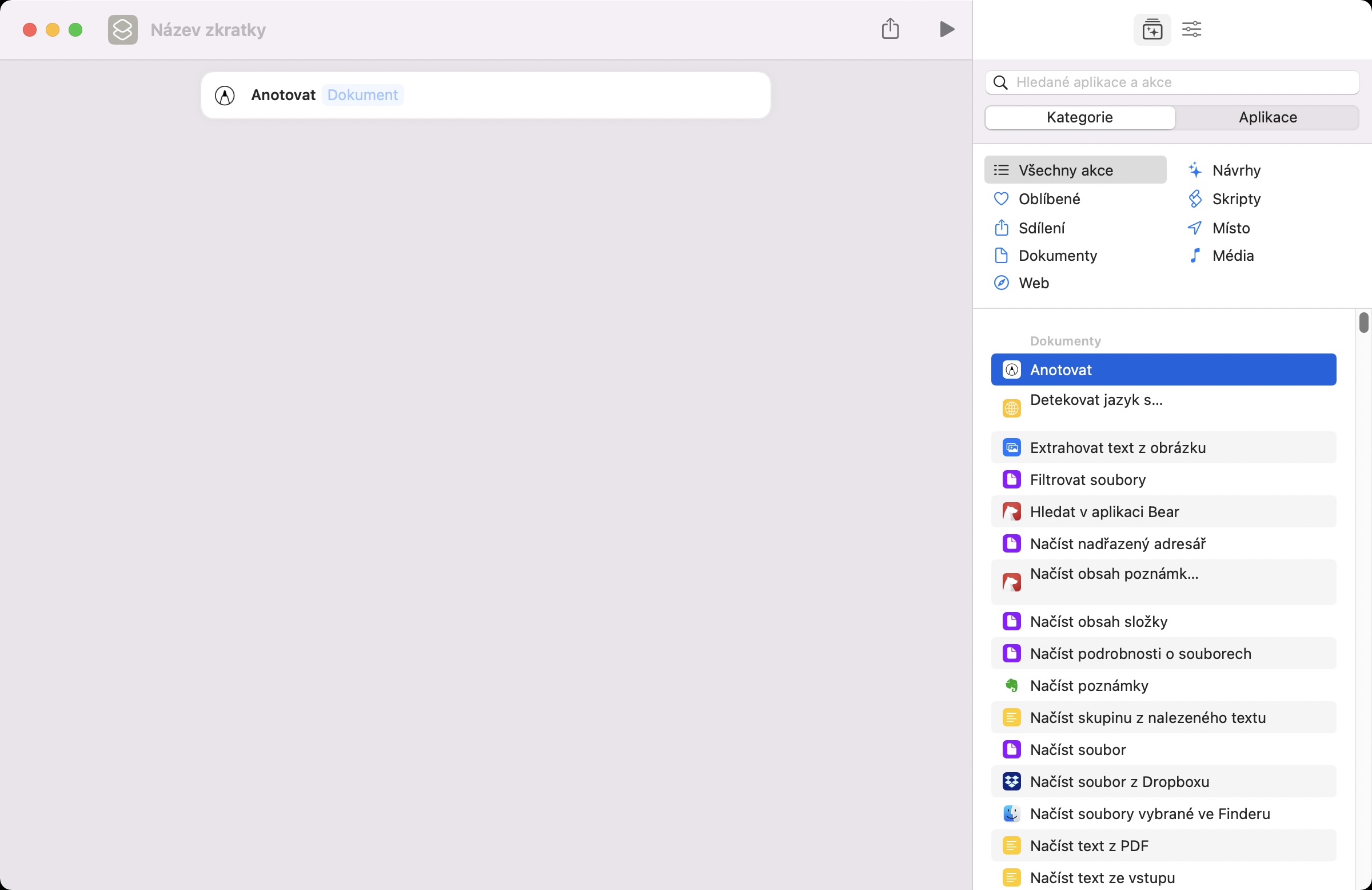
Task: Choose the Dokument variable token
Action: pos(362,95)
